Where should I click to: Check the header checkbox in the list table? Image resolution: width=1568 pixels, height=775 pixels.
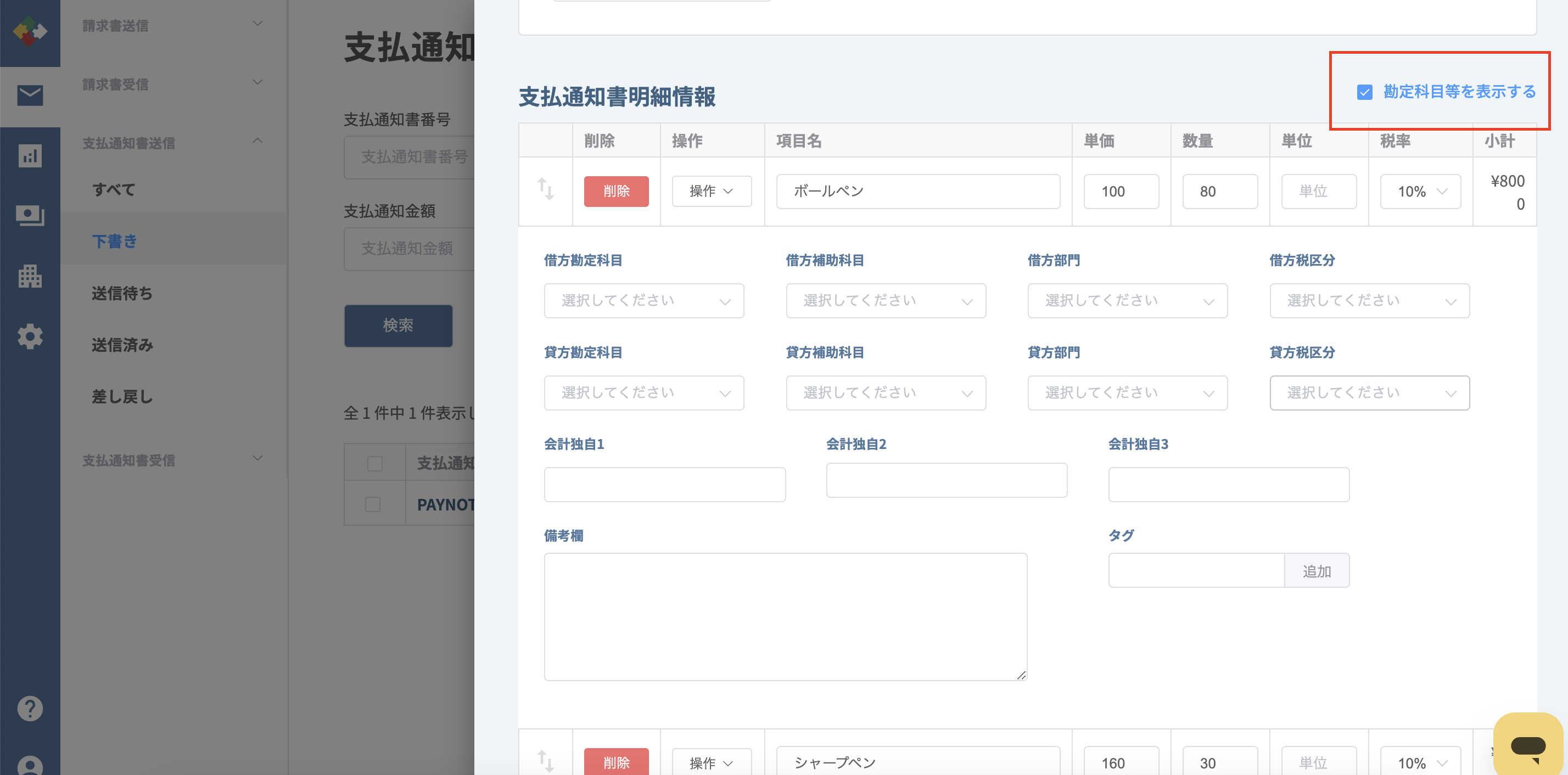375,464
